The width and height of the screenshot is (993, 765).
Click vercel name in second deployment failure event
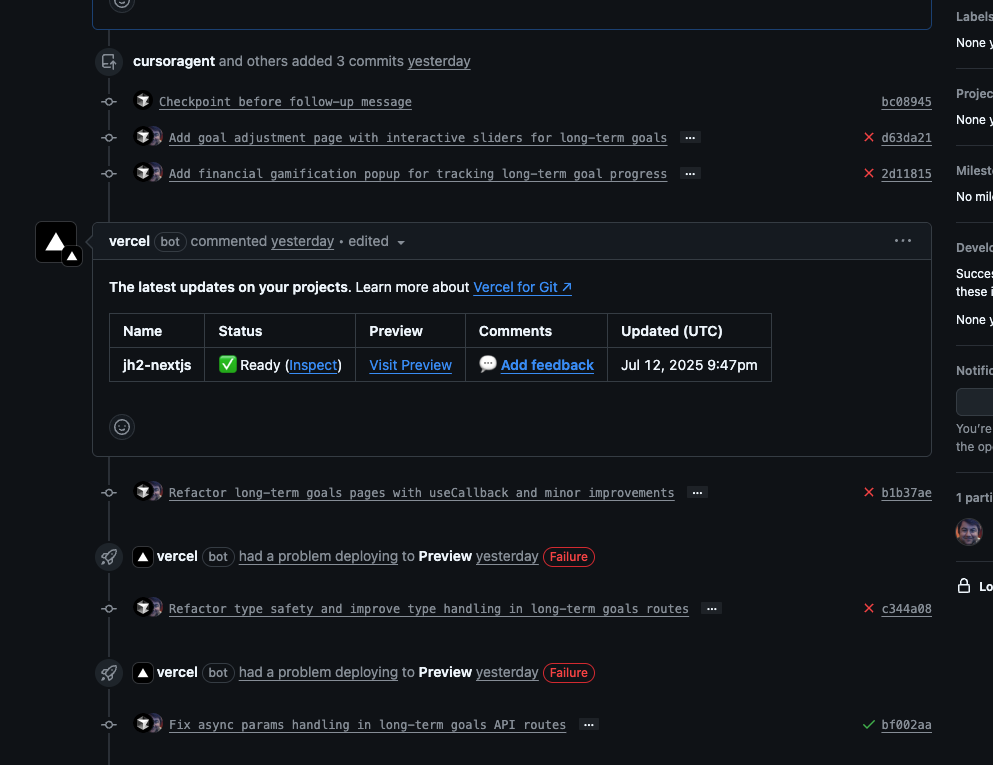click(177, 673)
